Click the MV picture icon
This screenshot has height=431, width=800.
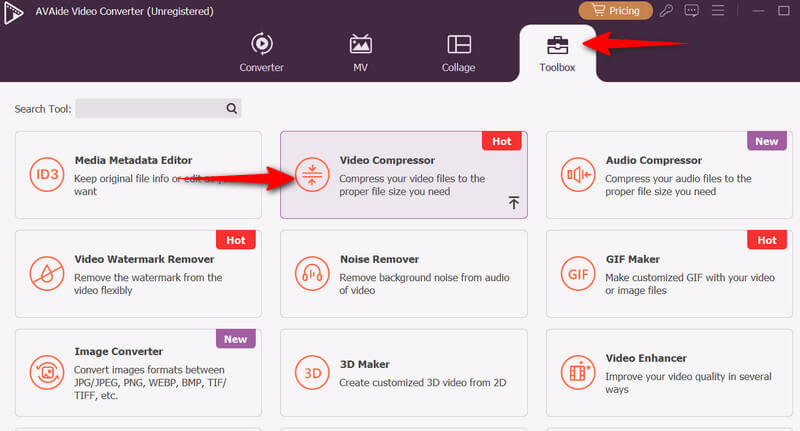tap(360, 44)
